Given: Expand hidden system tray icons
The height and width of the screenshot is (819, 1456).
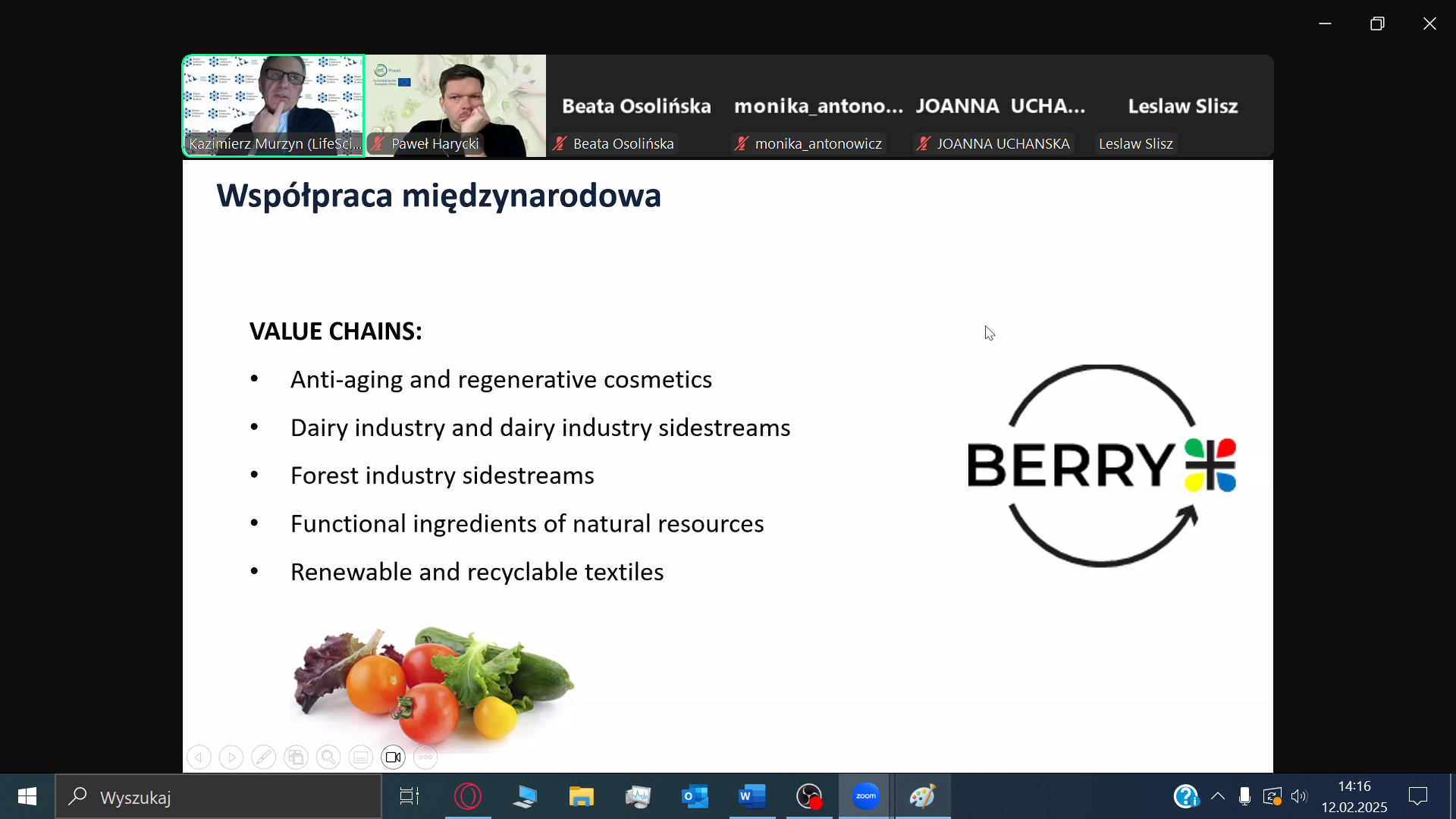Looking at the screenshot, I should (x=1218, y=796).
